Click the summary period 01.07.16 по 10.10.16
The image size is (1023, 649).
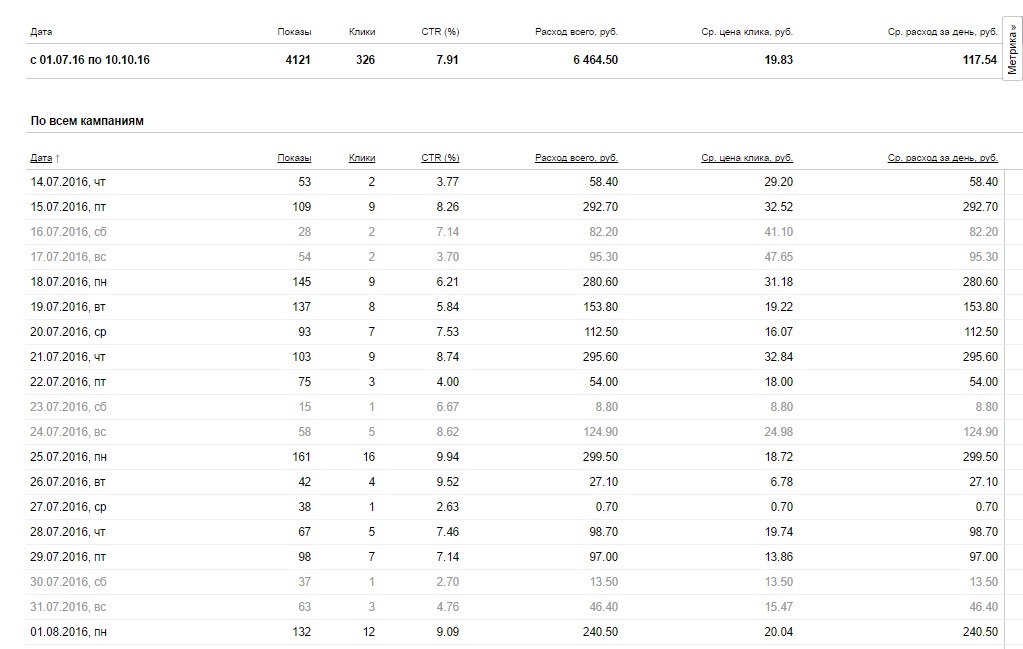[90, 60]
